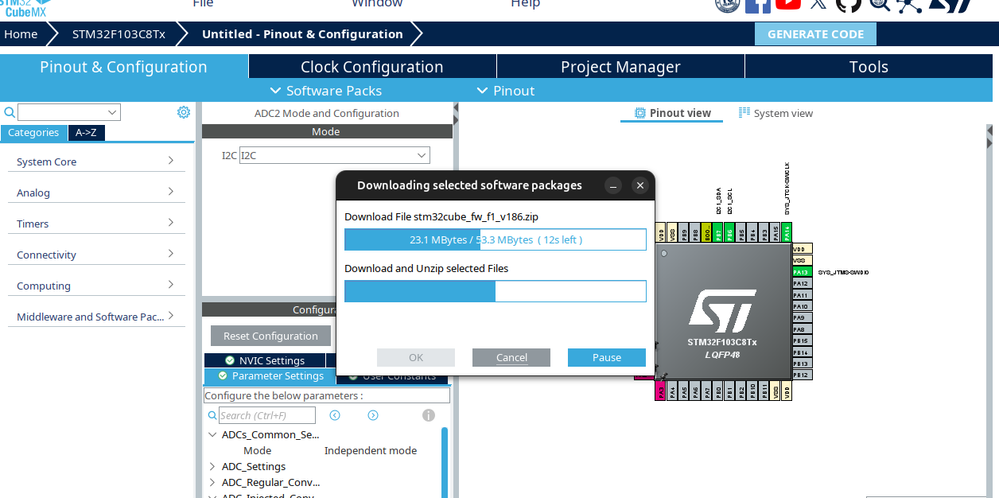The width and height of the screenshot is (999, 498).
Task: Expand the Computing category
Action: coord(96,286)
